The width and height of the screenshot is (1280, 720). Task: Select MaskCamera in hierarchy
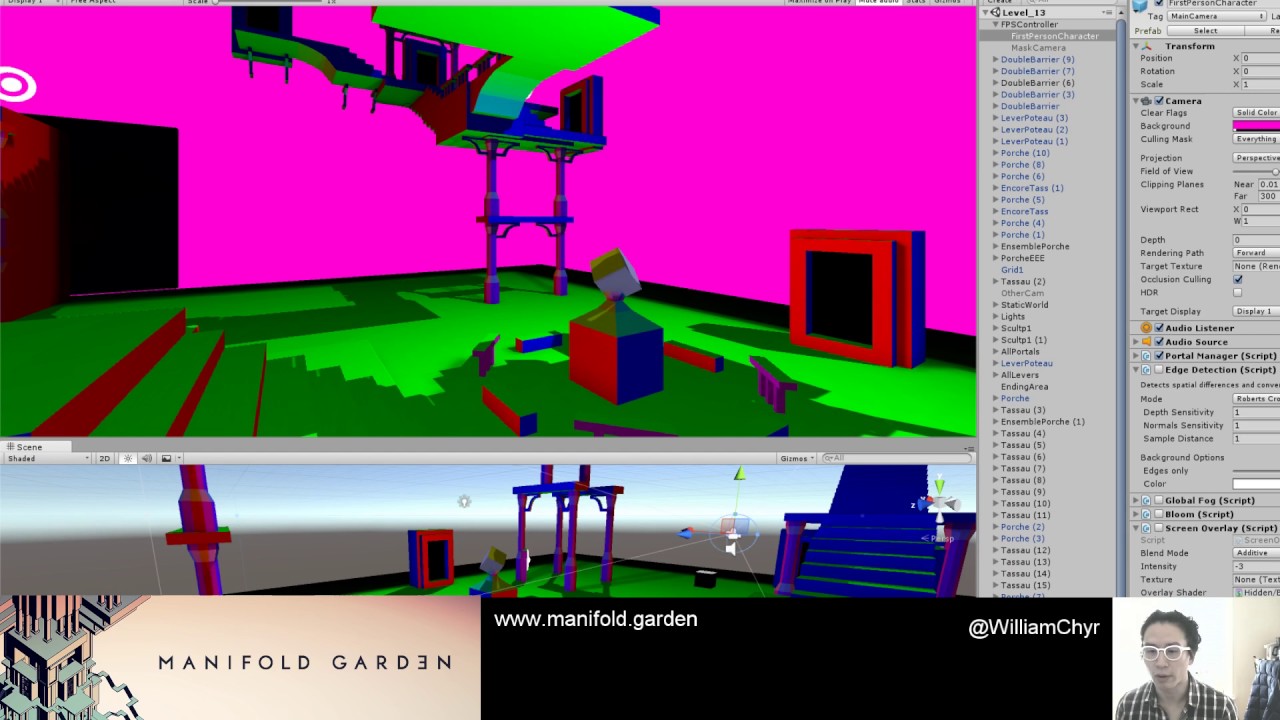[x=1038, y=48]
